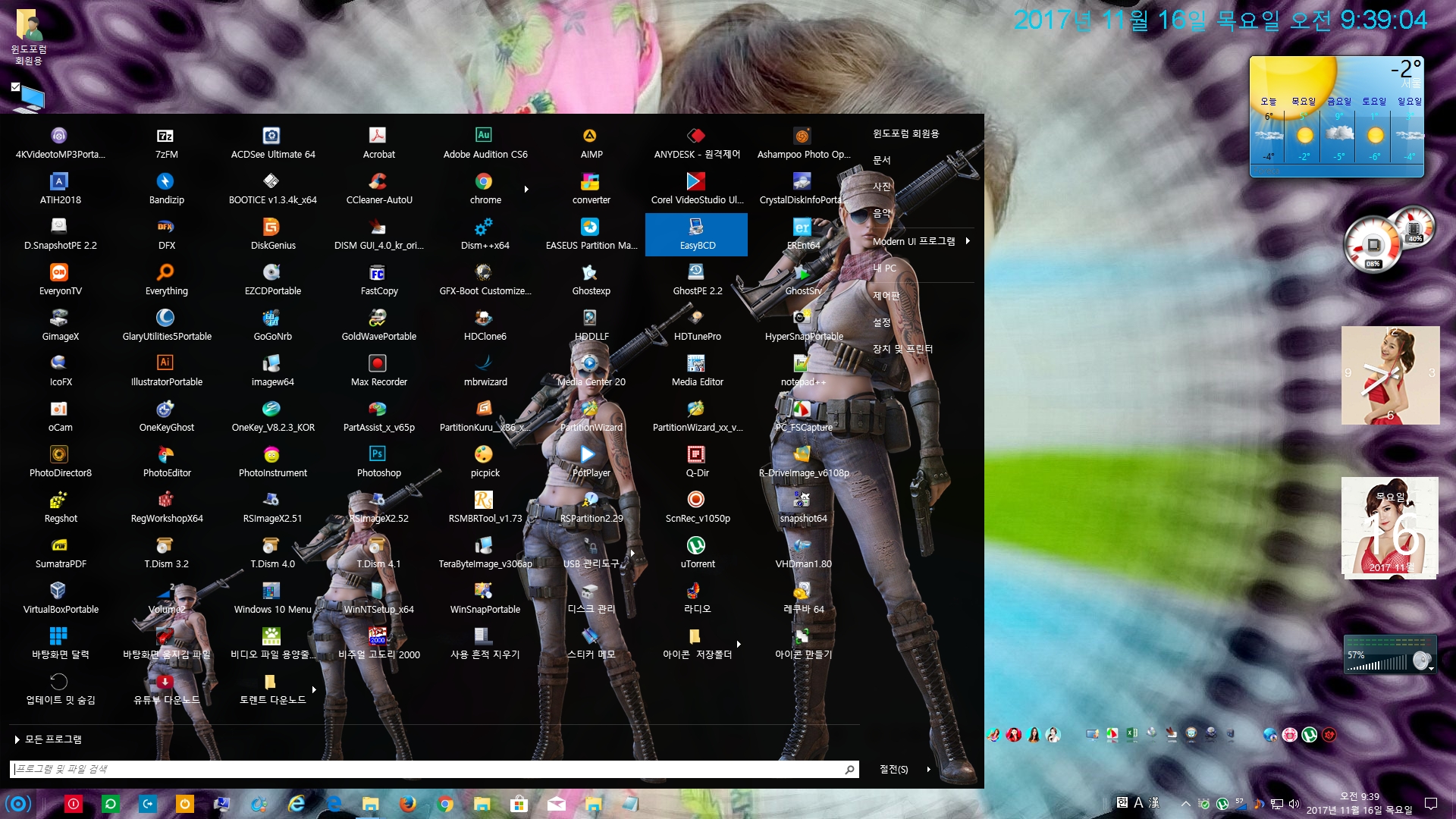Click the 16 목요일 calendar gadget

coord(1390,528)
